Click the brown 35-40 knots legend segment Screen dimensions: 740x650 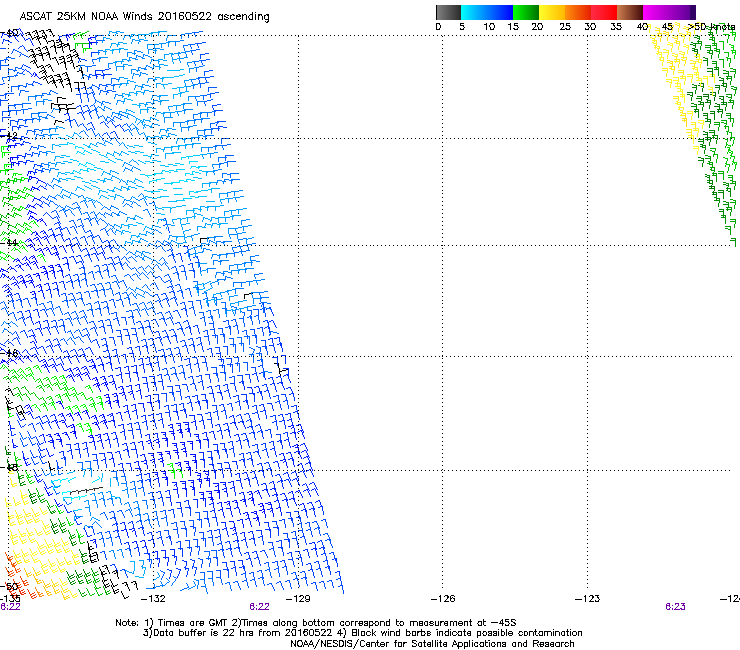pos(630,12)
